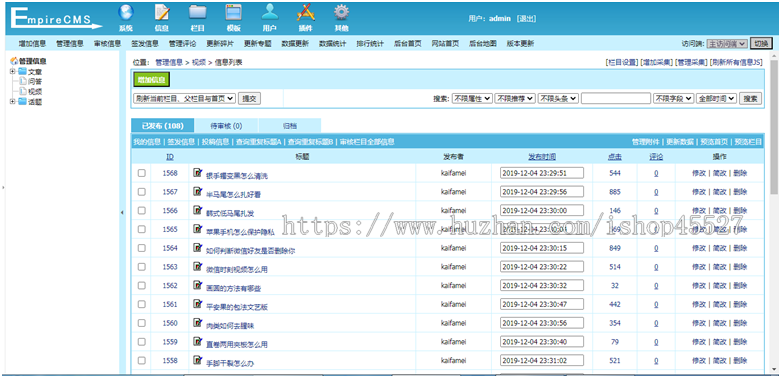Open the 插件 plugin icon
Screen dimensions: 781x378
coord(305,13)
